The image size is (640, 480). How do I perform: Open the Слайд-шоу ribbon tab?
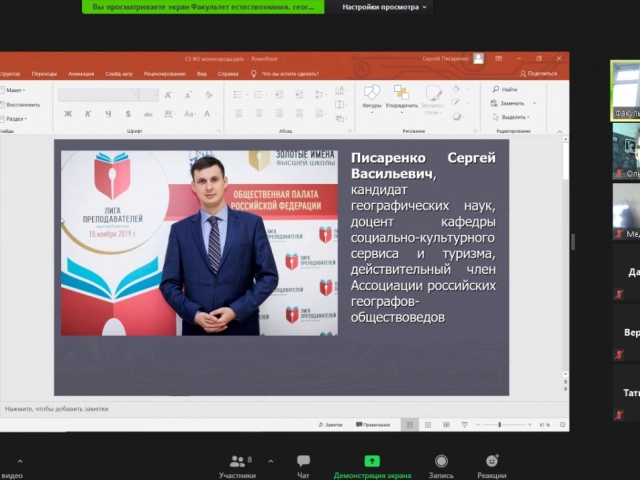119,74
